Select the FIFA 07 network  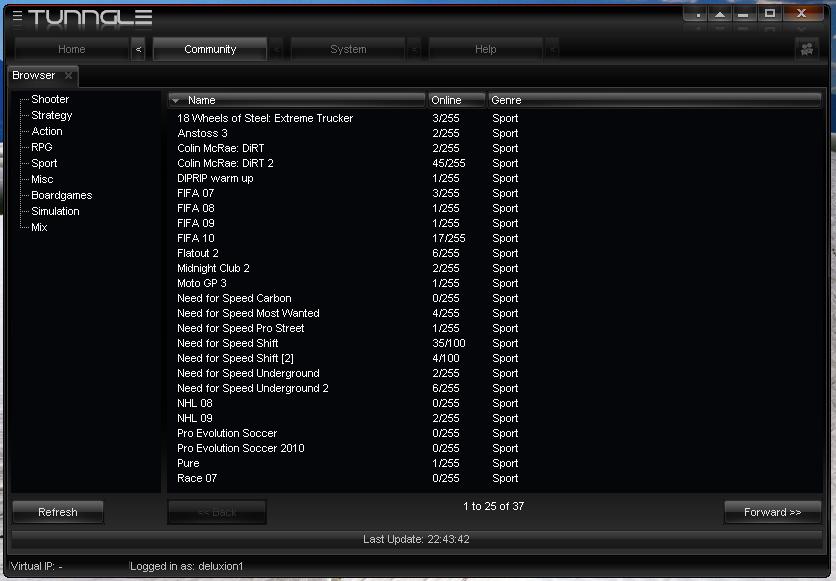[495, 193]
